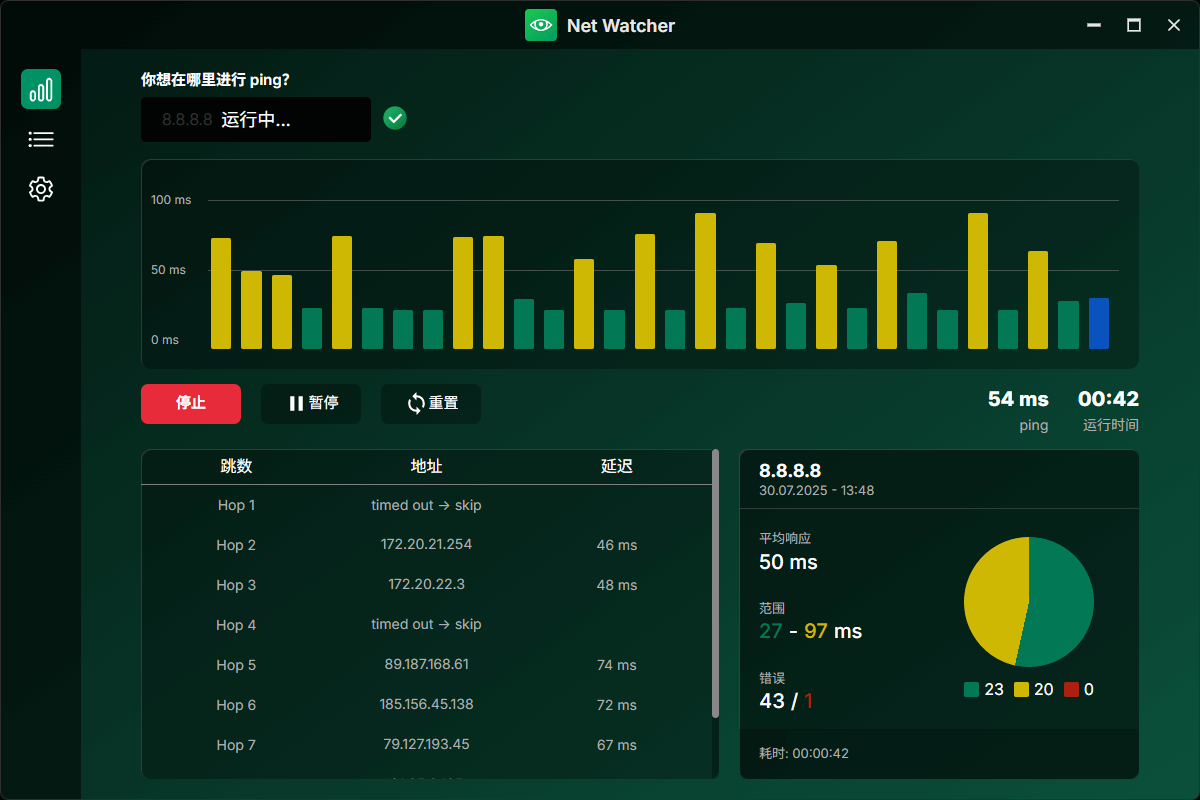Click the green checkmark beside the address field
This screenshot has height=800, width=1200.
click(x=394, y=118)
